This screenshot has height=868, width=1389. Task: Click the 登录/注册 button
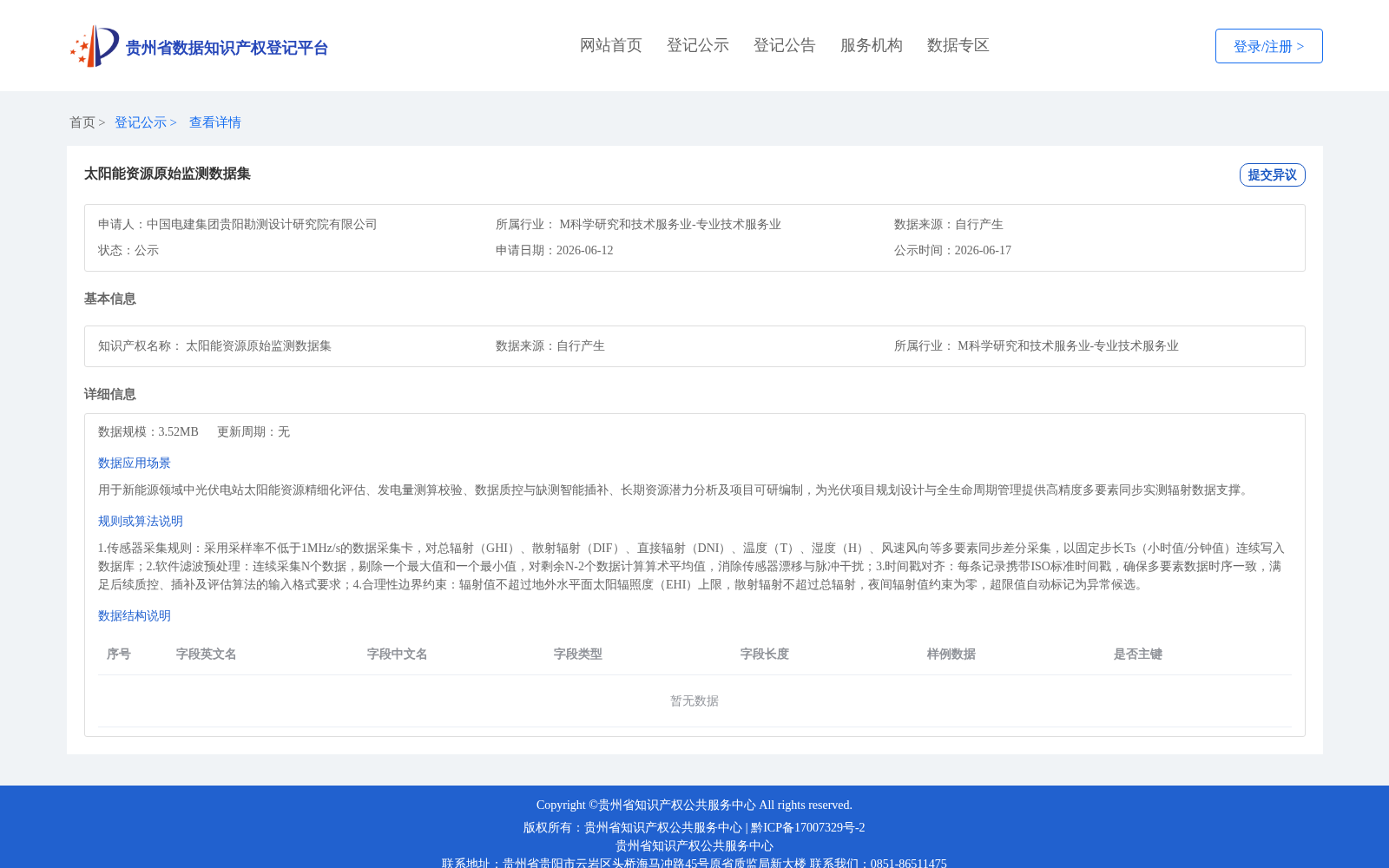click(x=1268, y=46)
